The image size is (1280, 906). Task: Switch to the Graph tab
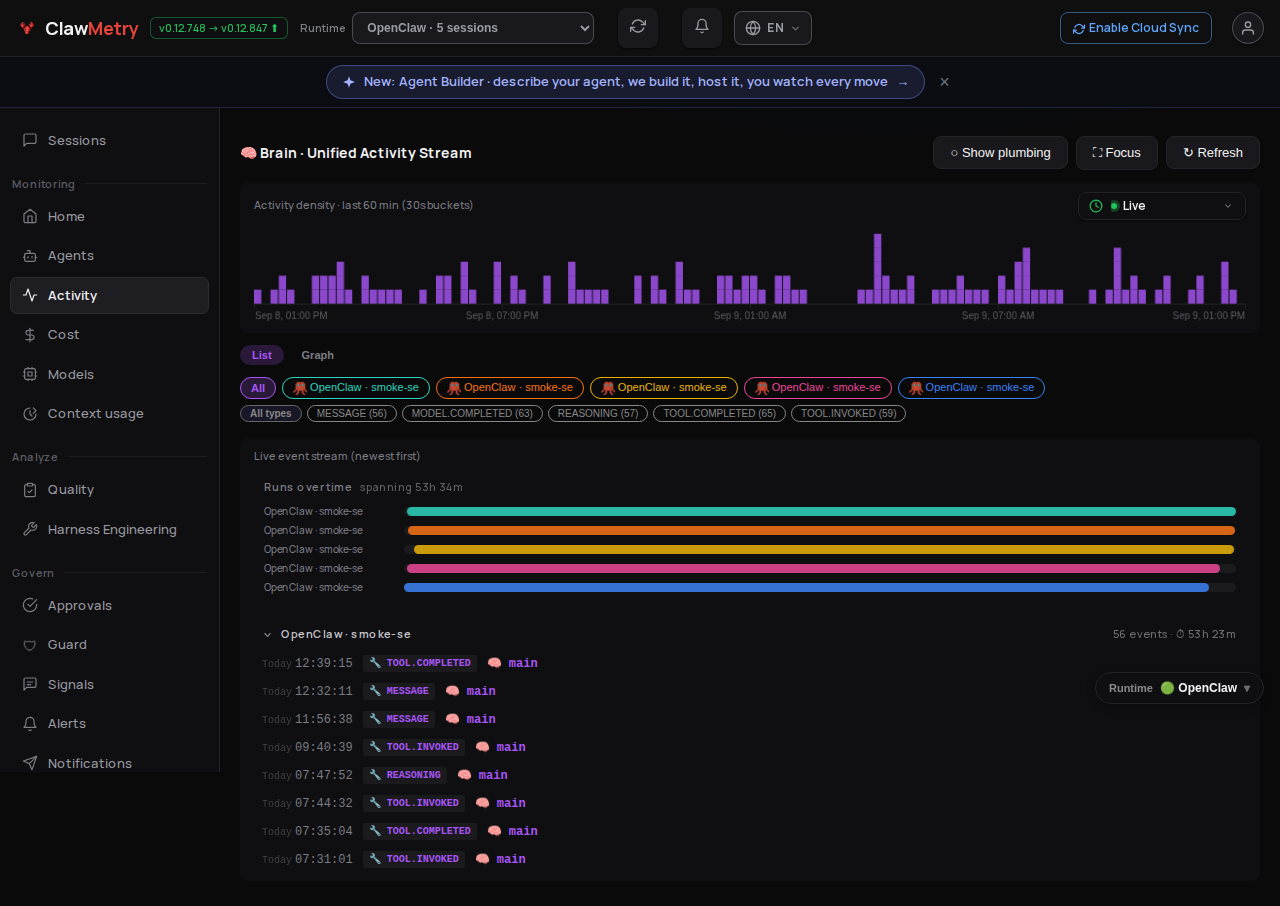(x=318, y=355)
